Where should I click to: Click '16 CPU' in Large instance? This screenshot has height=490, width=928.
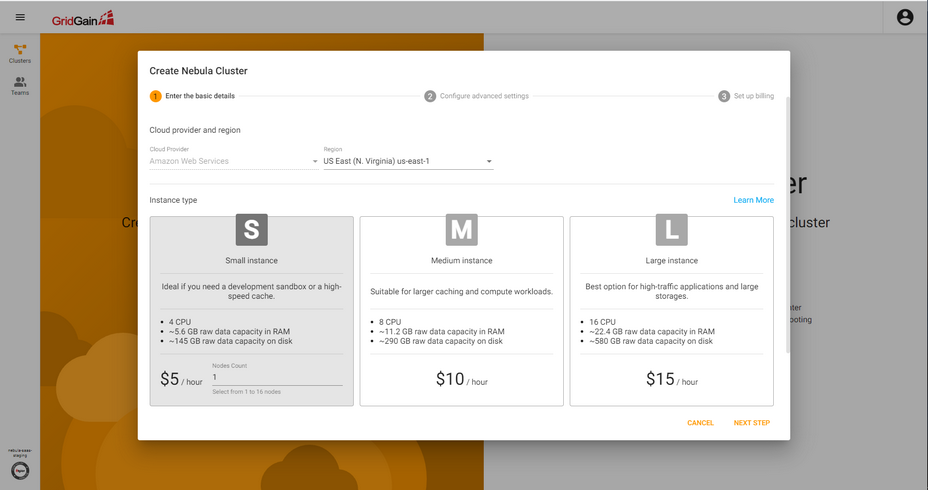[x=602, y=322]
